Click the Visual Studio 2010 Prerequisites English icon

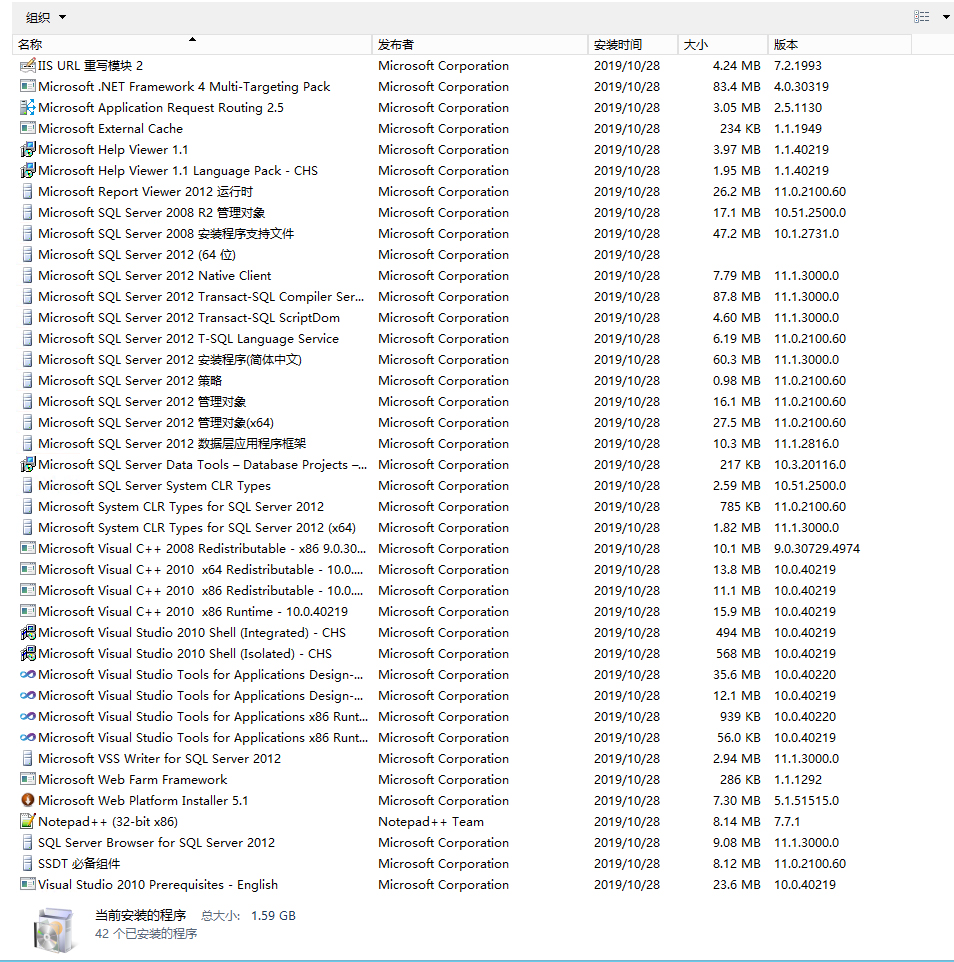(x=28, y=884)
